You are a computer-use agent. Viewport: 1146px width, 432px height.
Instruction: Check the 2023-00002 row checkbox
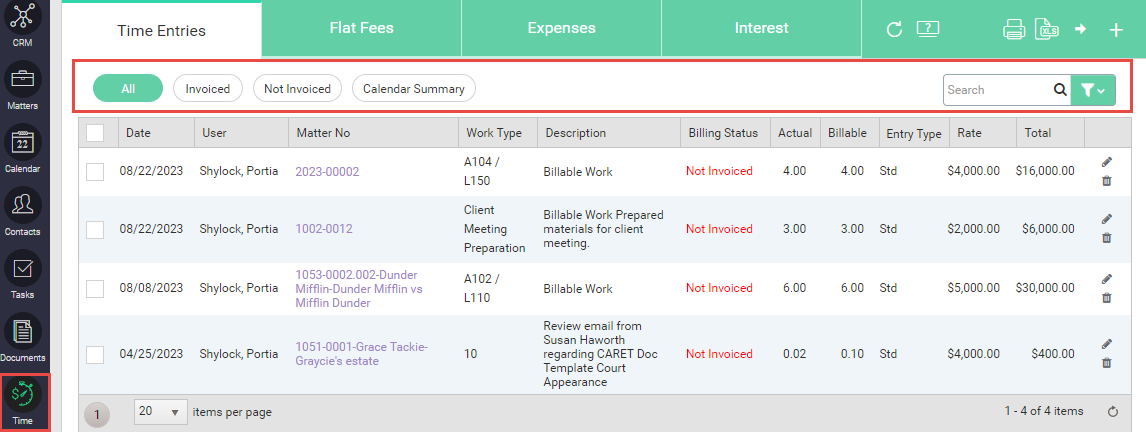(x=95, y=172)
